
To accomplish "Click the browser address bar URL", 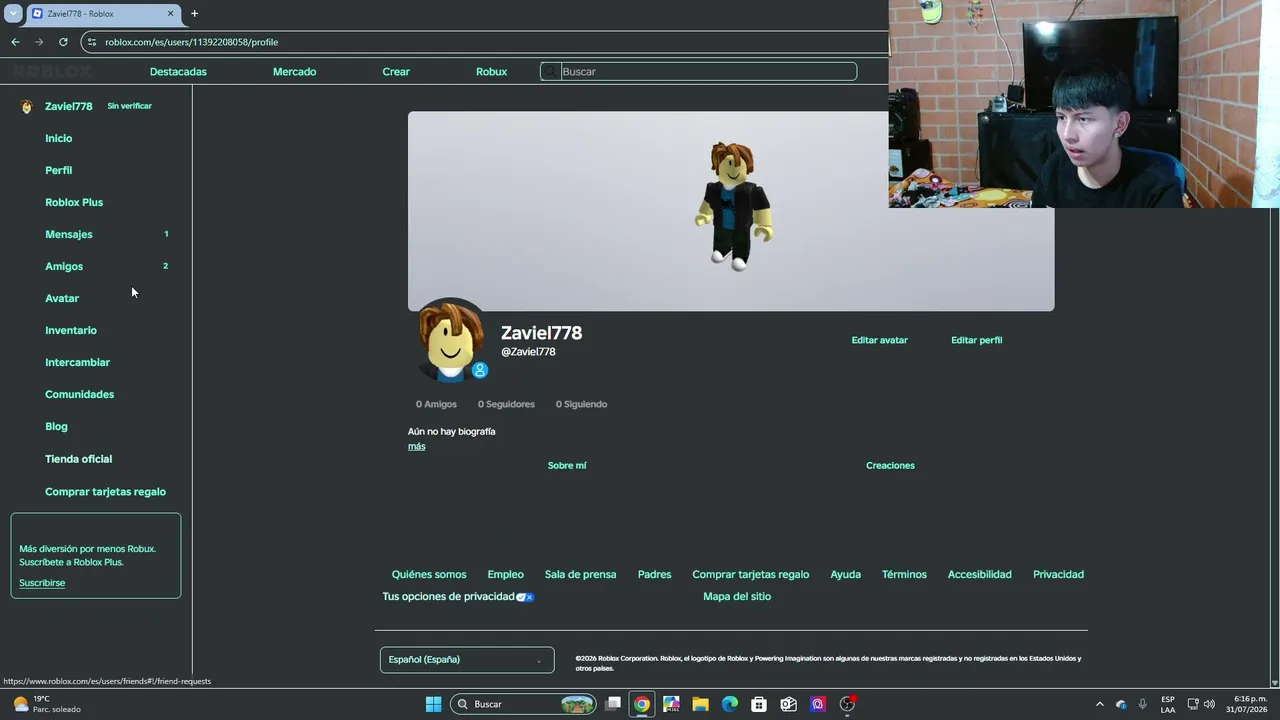I will pos(191,42).
